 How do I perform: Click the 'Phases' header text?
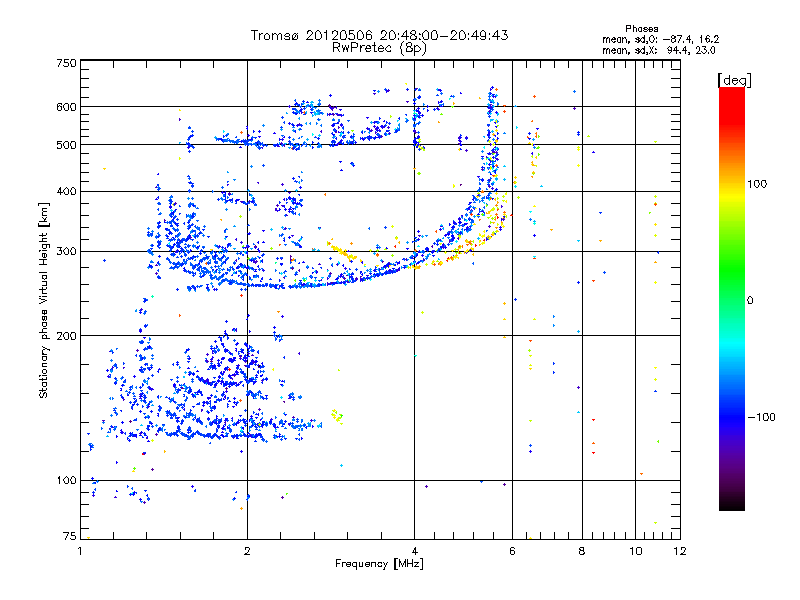642,29
